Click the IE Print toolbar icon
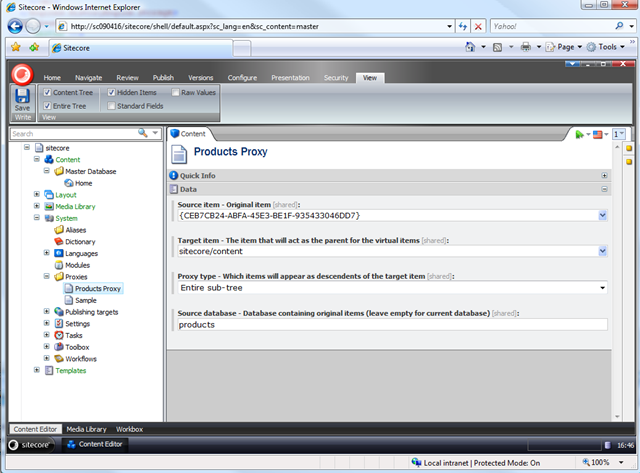Image resolution: width=640 pixels, height=473 pixels. pos(526,47)
